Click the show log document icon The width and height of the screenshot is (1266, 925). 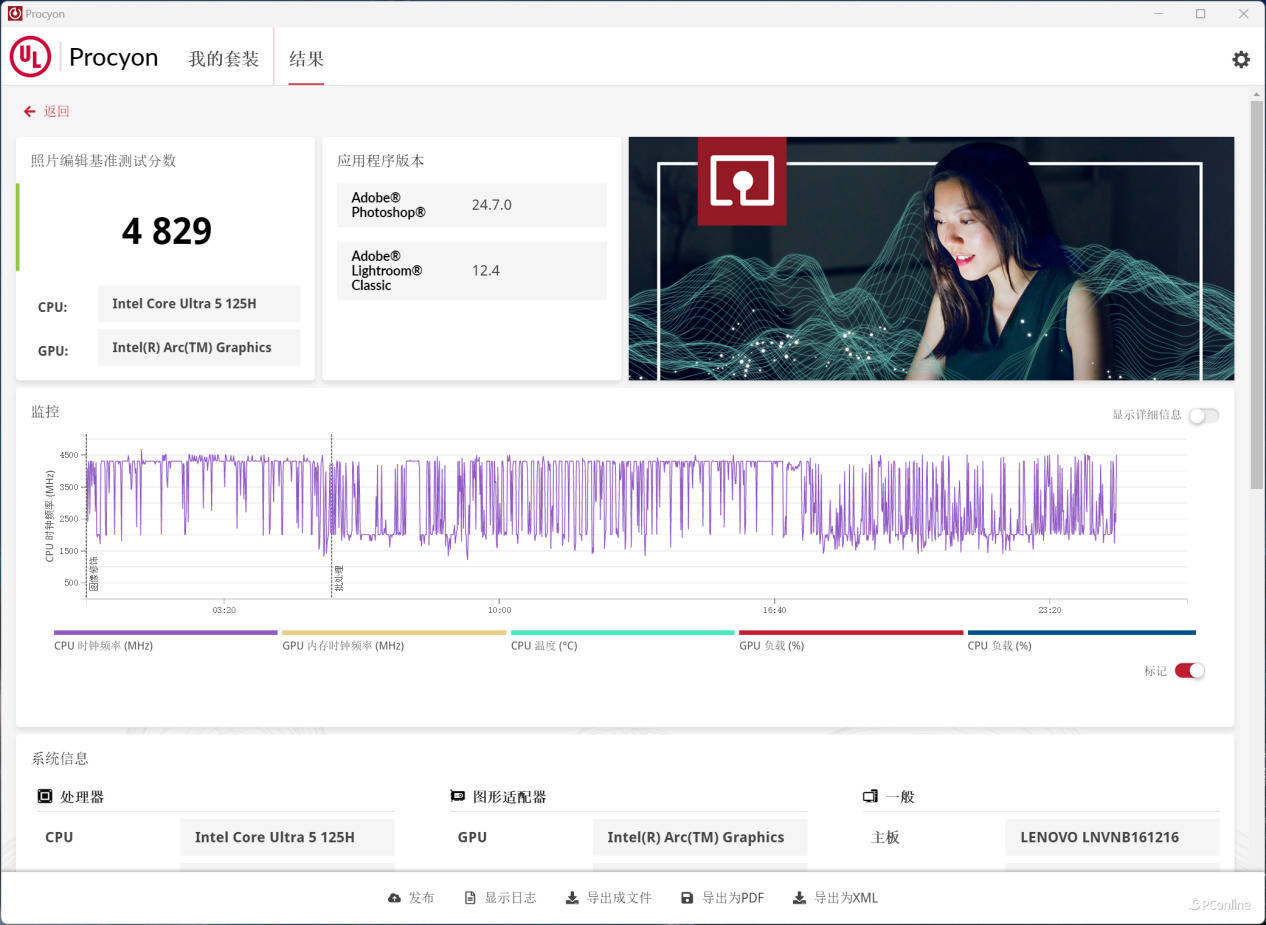(470, 898)
